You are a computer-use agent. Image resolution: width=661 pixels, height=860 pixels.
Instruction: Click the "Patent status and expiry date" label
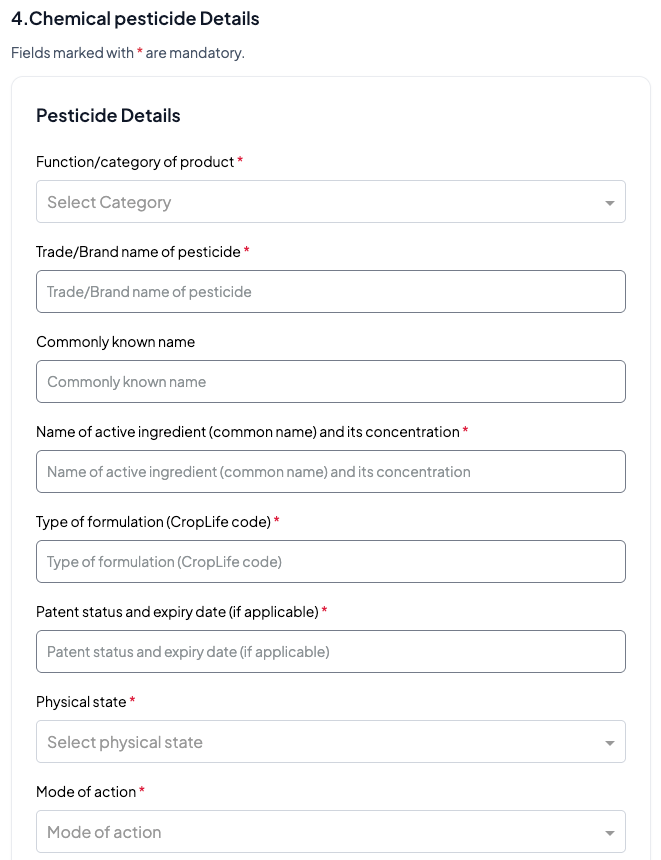coord(177,612)
